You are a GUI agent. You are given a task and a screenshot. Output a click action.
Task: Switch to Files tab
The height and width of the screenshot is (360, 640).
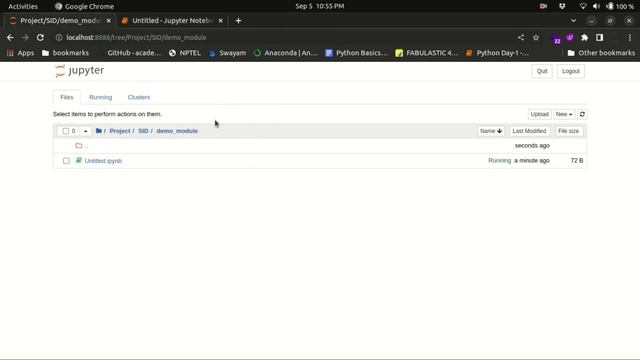coord(67,97)
